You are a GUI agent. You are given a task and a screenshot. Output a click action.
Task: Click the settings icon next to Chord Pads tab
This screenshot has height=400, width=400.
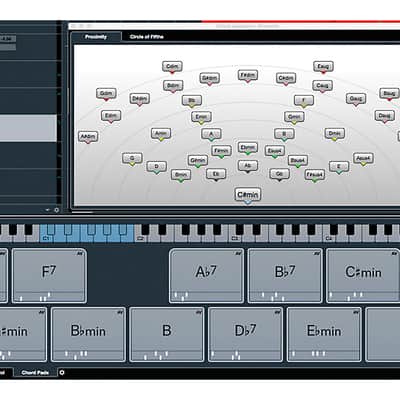point(62,372)
